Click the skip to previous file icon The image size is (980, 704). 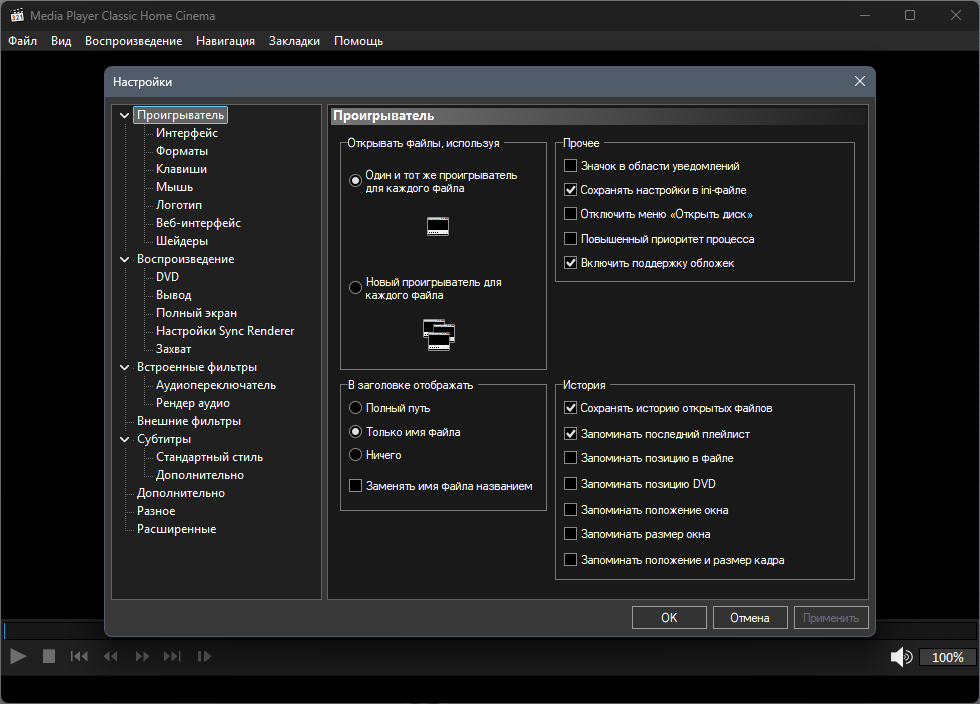click(x=79, y=656)
